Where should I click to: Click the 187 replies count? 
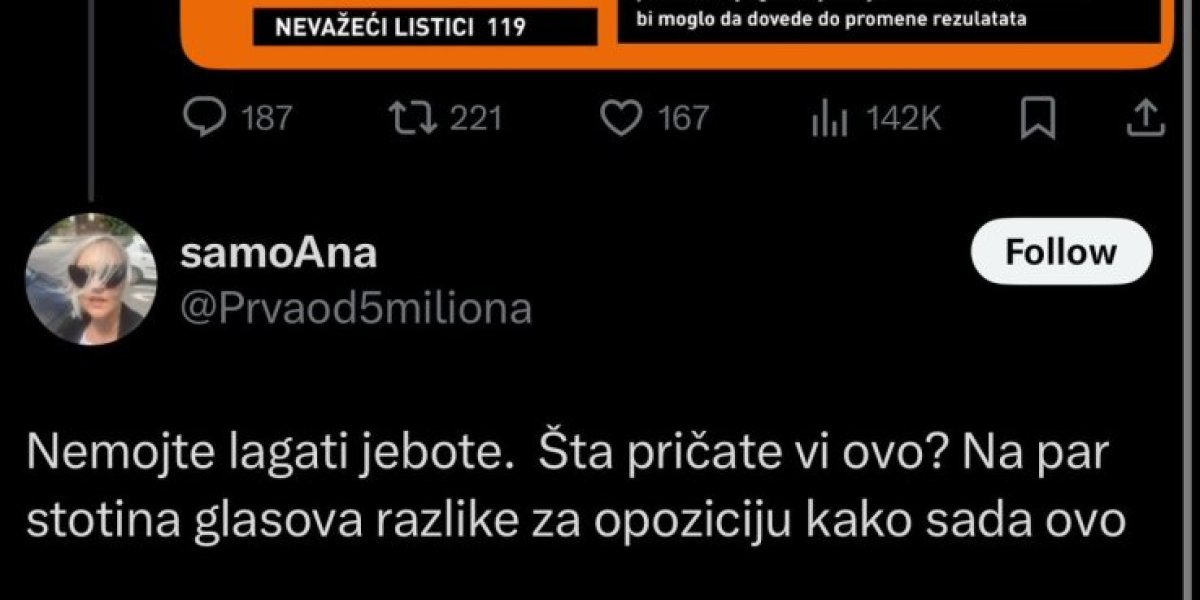pos(265,120)
